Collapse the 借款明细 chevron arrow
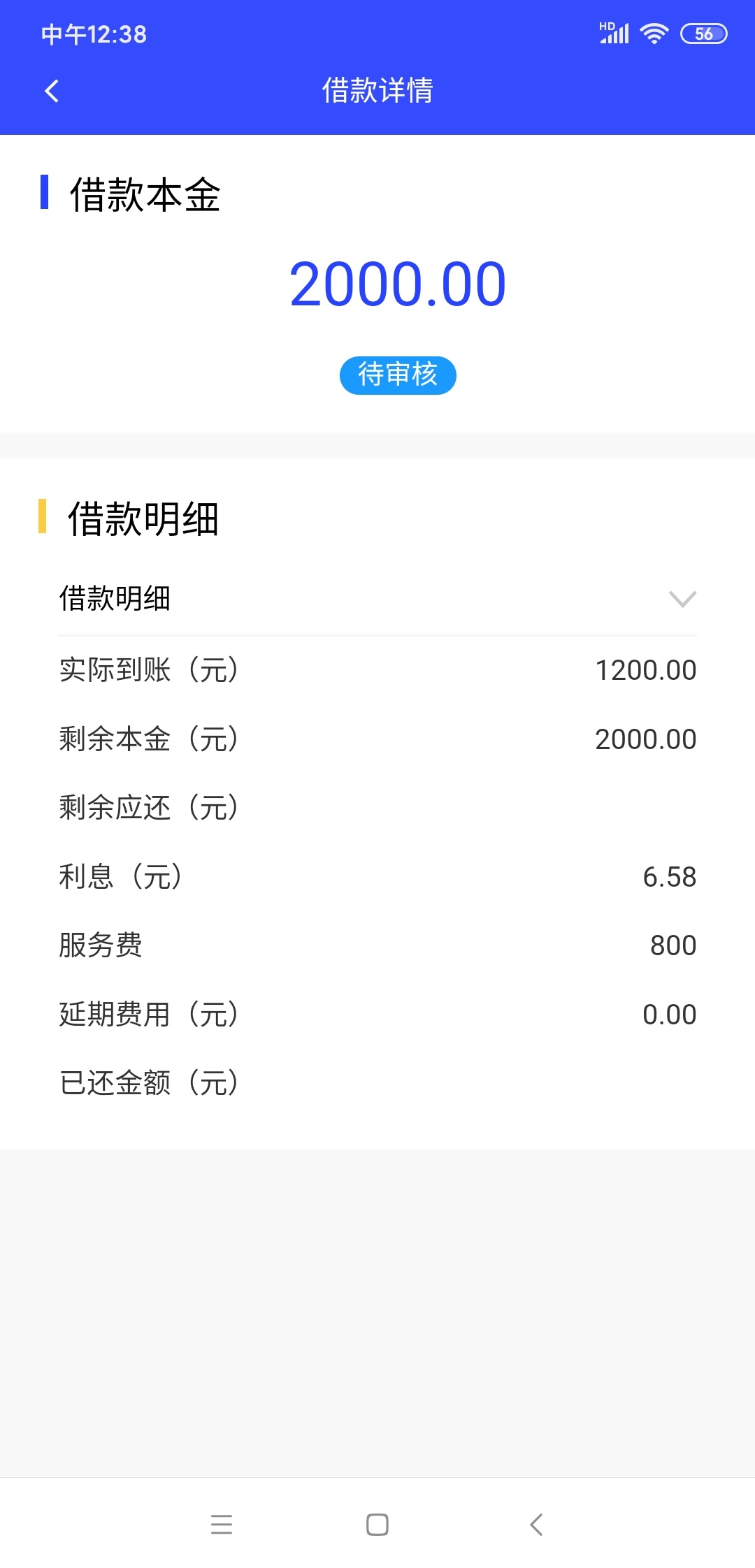The image size is (755, 1568). 682,599
